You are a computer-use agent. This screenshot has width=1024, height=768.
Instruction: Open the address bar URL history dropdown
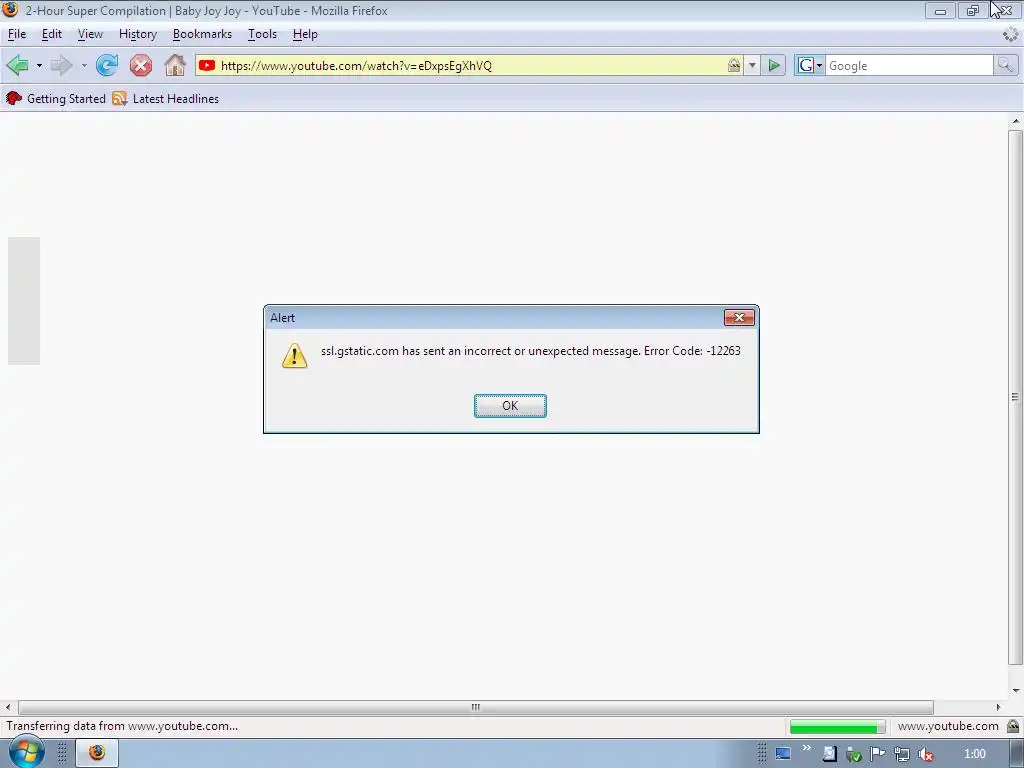pos(752,65)
